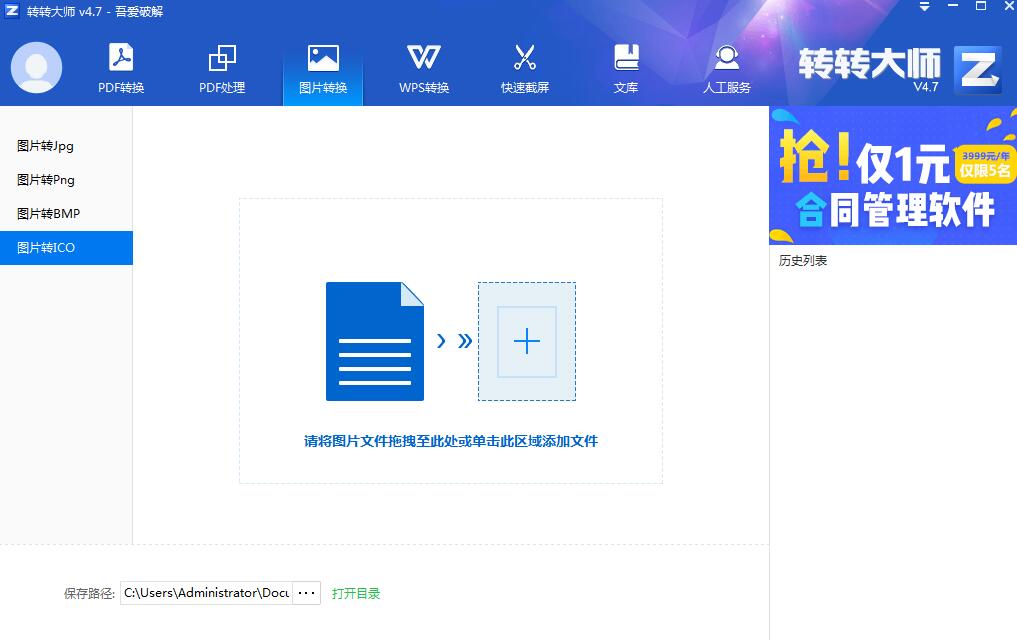The height and width of the screenshot is (640, 1017).
Task: Open the title bar dropdown menu arrow
Action: pos(925,6)
